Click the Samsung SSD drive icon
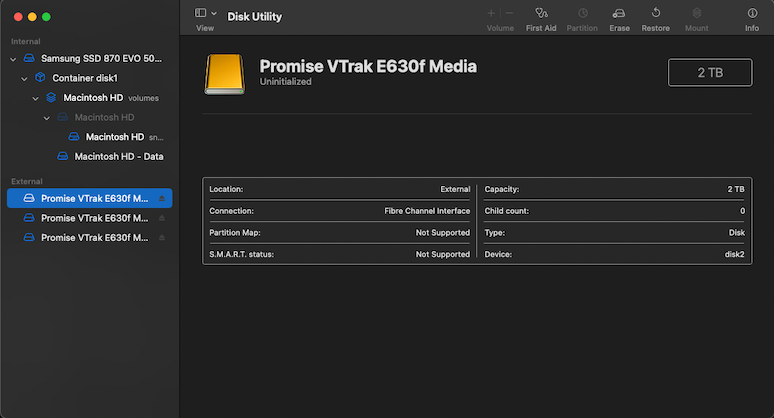 point(29,58)
